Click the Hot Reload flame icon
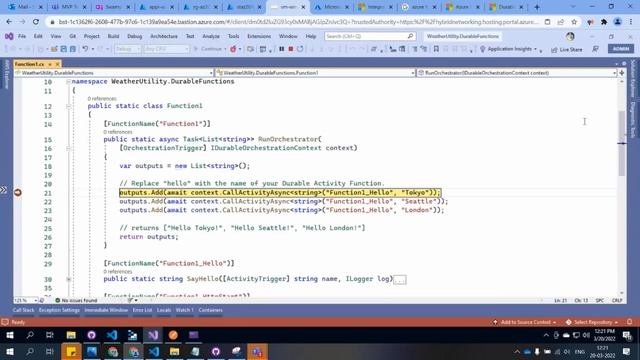This screenshot has width=640, height=360. click(233, 49)
